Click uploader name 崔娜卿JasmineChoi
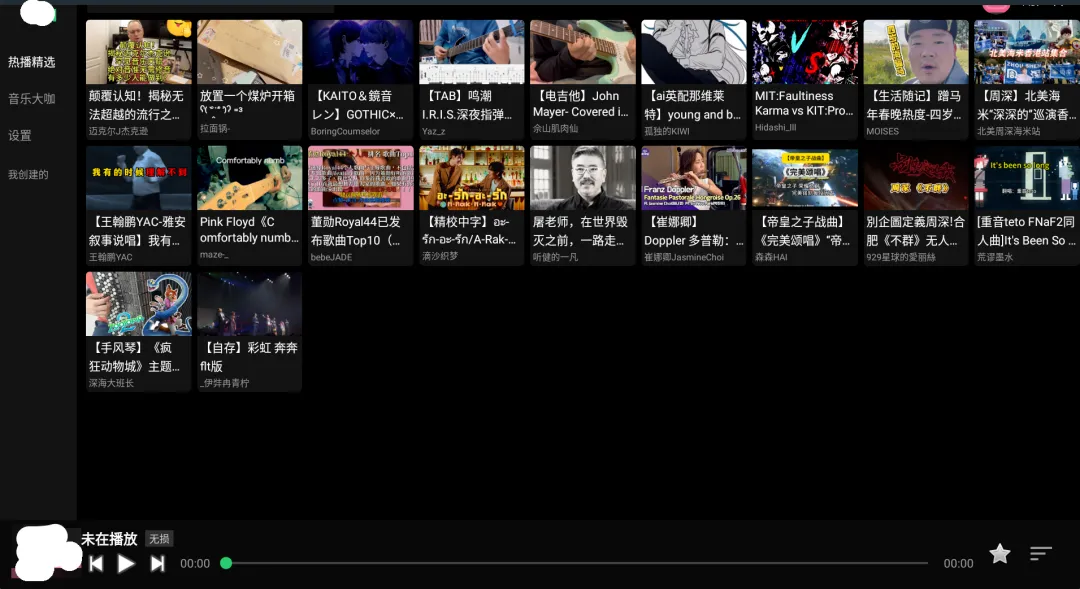1080x589 pixels. (684, 257)
